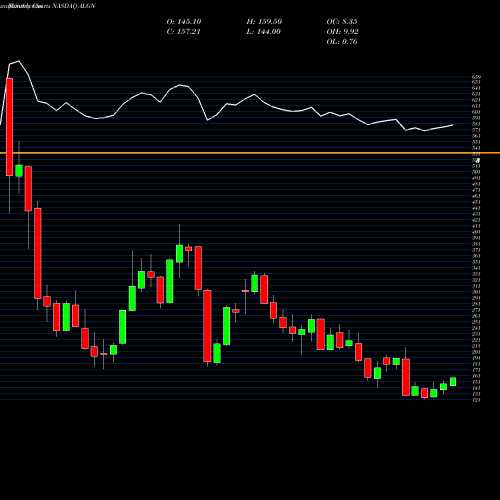Click the 659 label on price axis
The height and width of the screenshot is (500, 500).
[x=476, y=77]
